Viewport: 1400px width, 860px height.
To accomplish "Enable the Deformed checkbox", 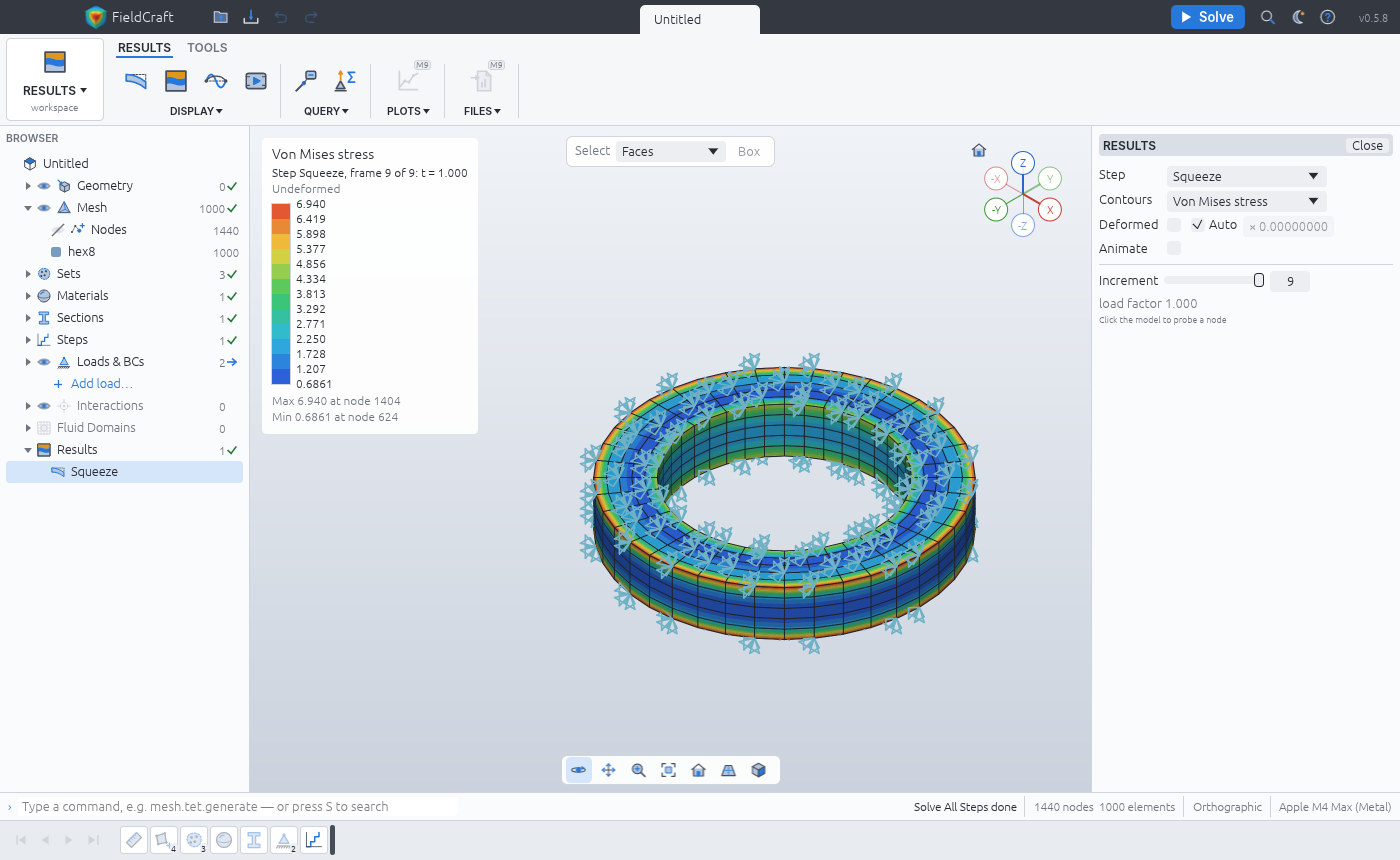I will (x=1174, y=225).
